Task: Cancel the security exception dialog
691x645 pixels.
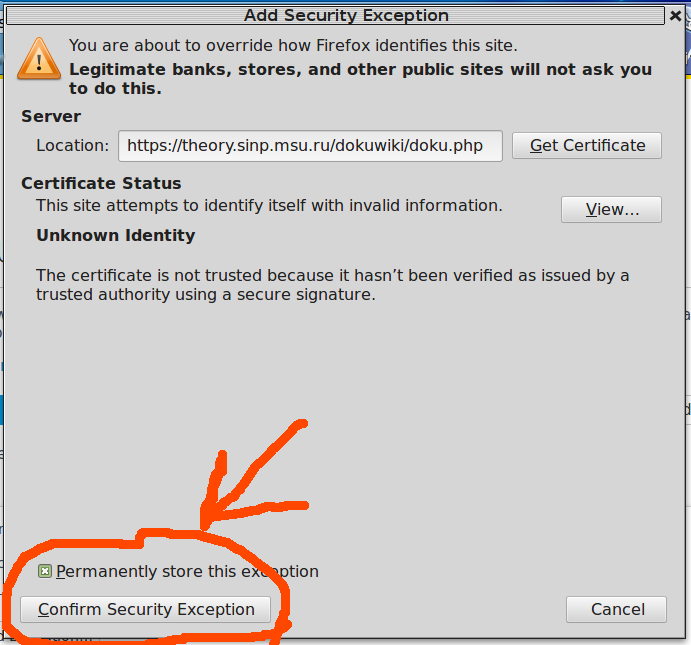Action: [x=617, y=609]
